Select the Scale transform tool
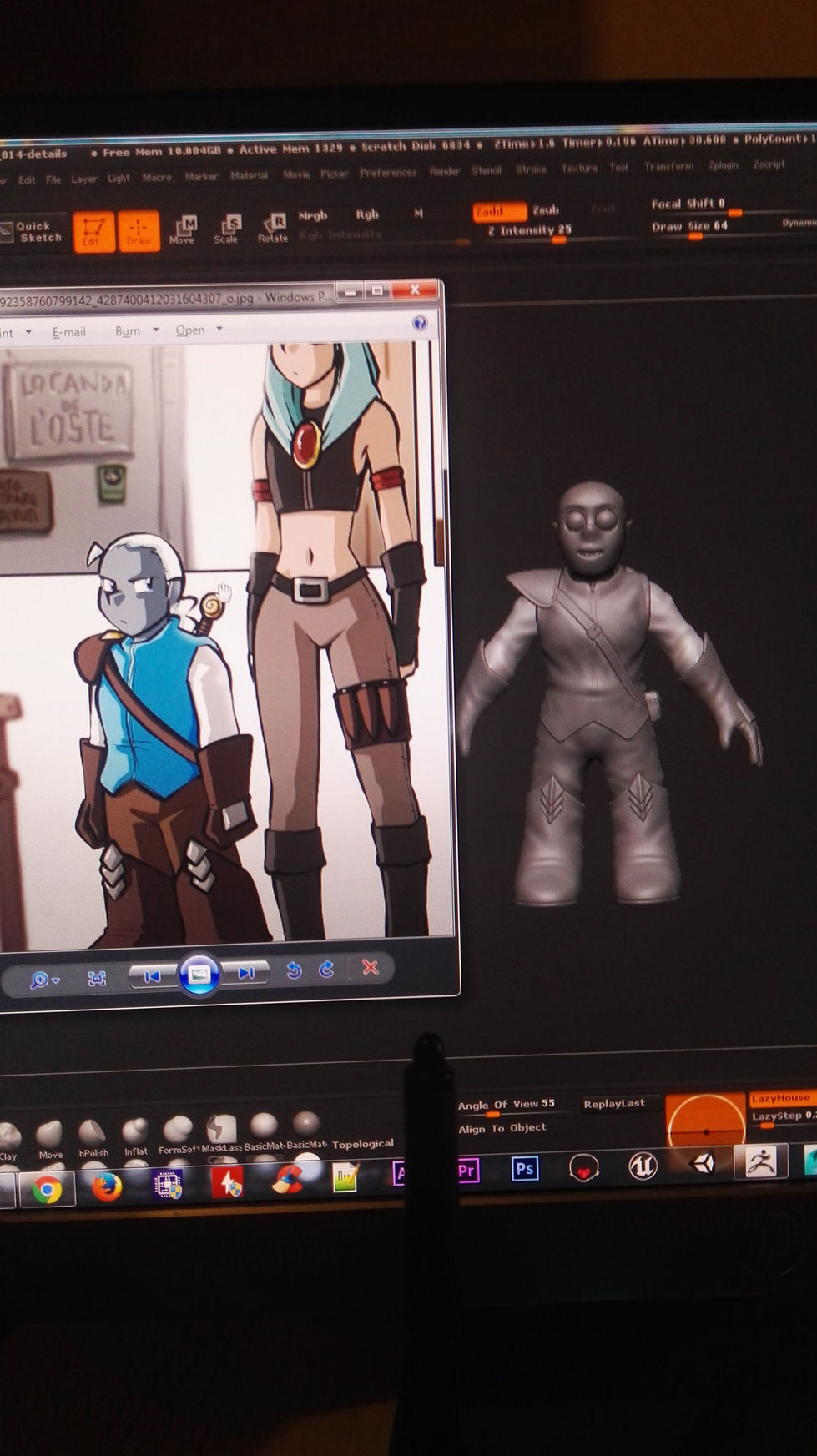817x1456 pixels. [226, 229]
